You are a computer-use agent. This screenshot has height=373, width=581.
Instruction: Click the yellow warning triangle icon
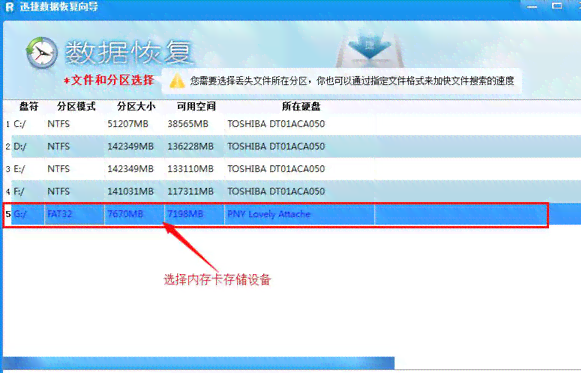tap(177, 80)
